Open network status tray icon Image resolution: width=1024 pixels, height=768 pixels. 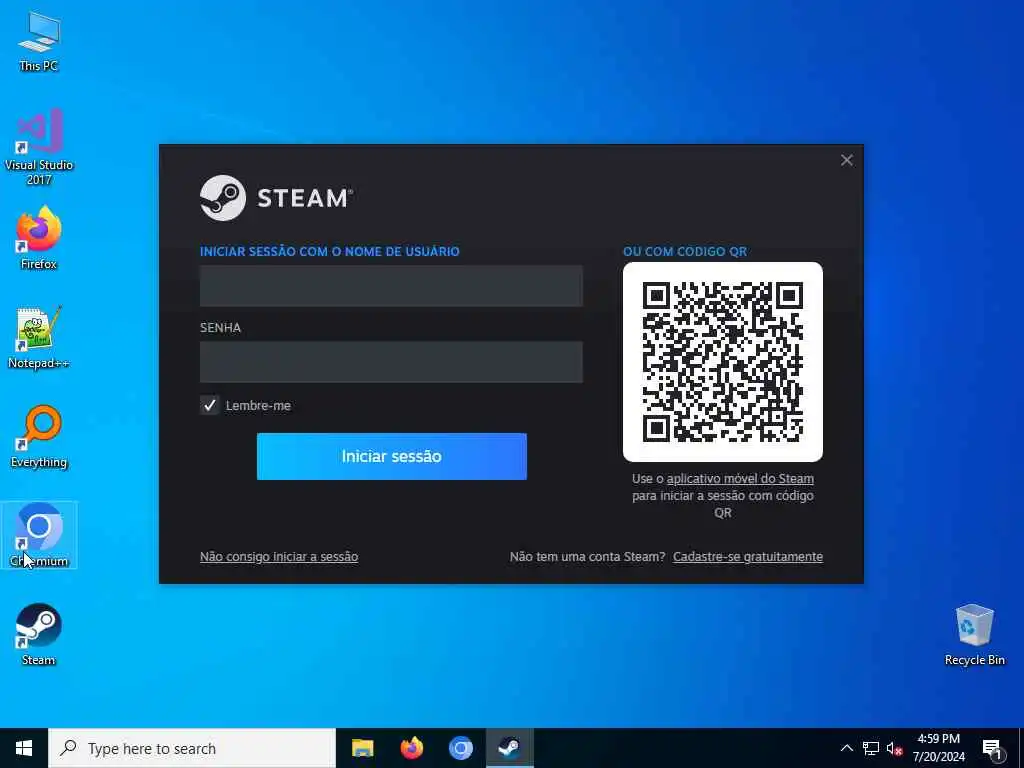tap(871, 748)
